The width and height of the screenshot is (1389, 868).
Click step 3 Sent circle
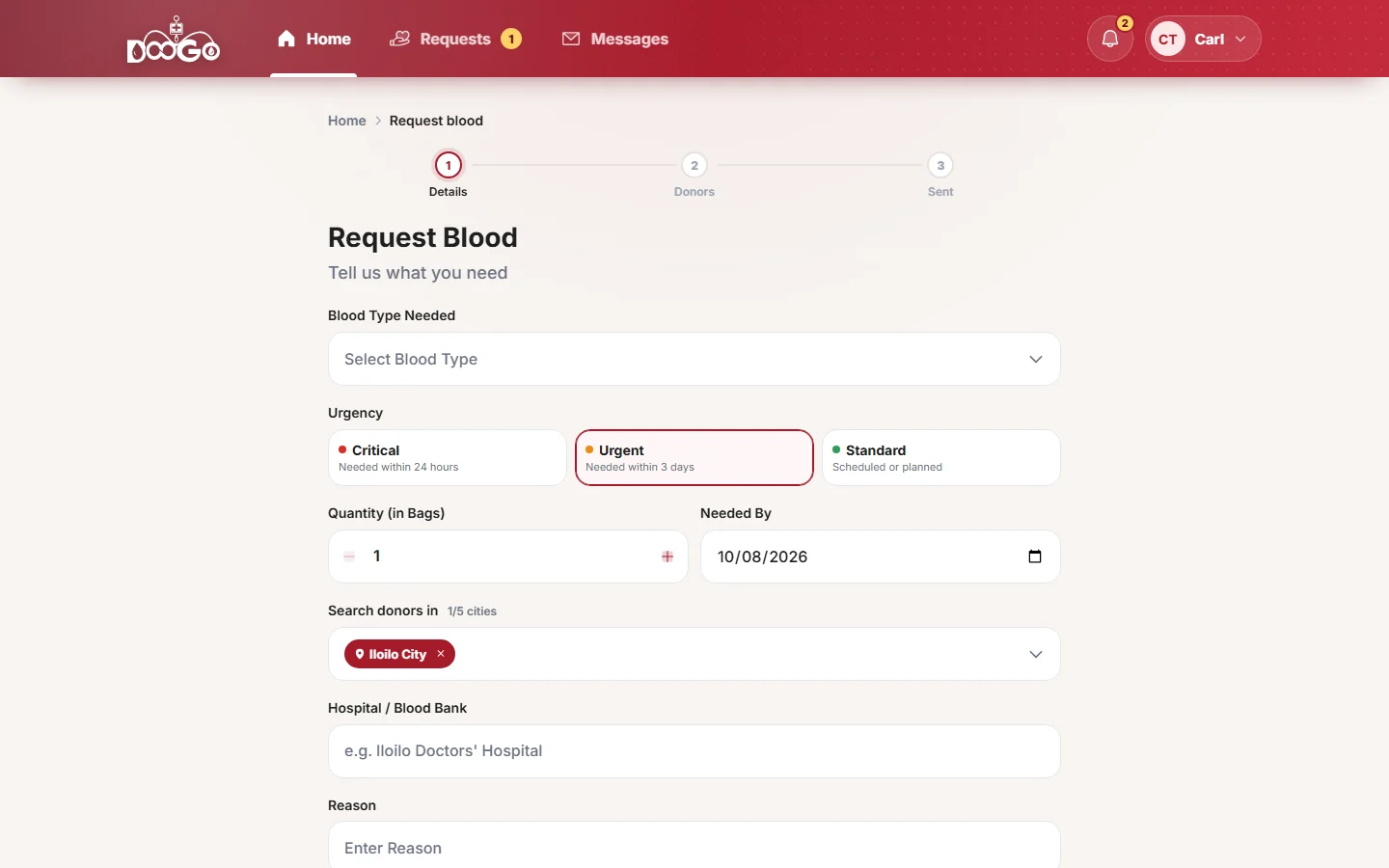tap(940, 165)
